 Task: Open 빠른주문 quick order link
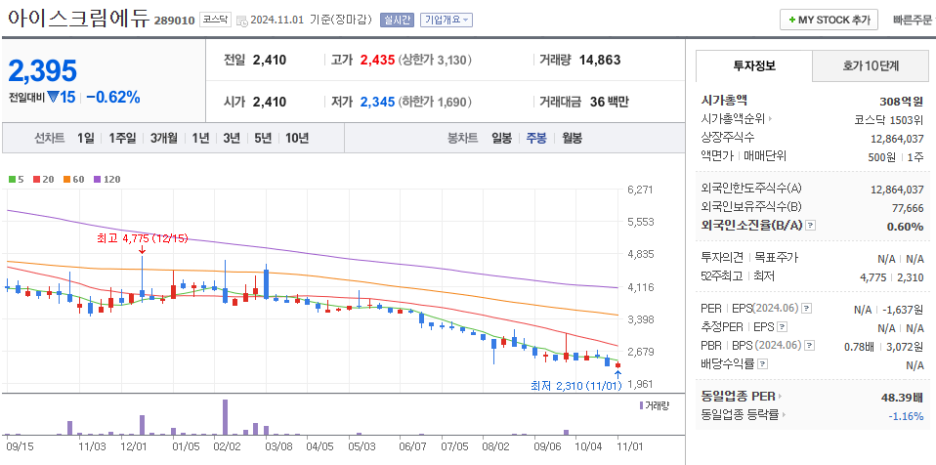(x=912, y=20)
